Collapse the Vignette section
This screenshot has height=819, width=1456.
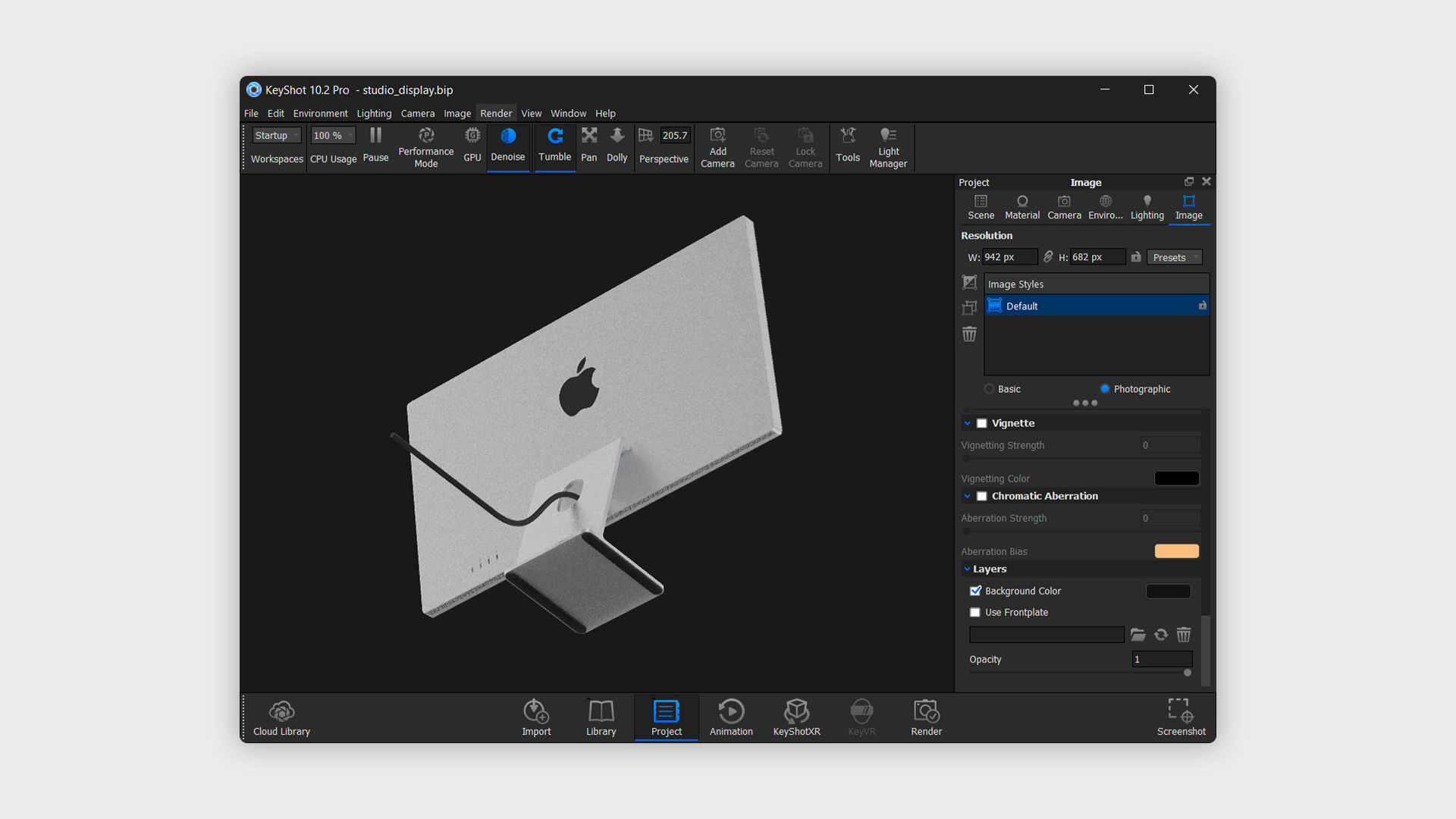[x=968, y=423]
